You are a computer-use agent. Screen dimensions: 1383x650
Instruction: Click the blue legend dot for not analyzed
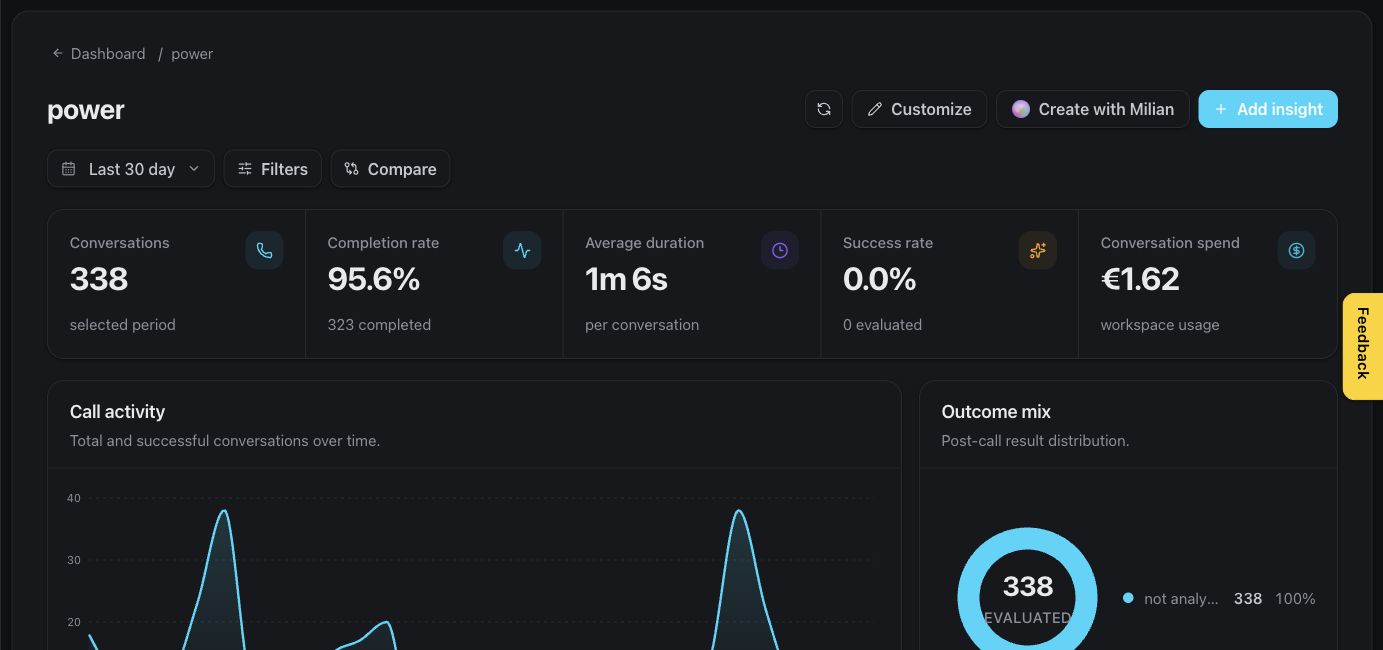tap(1128, 598)
